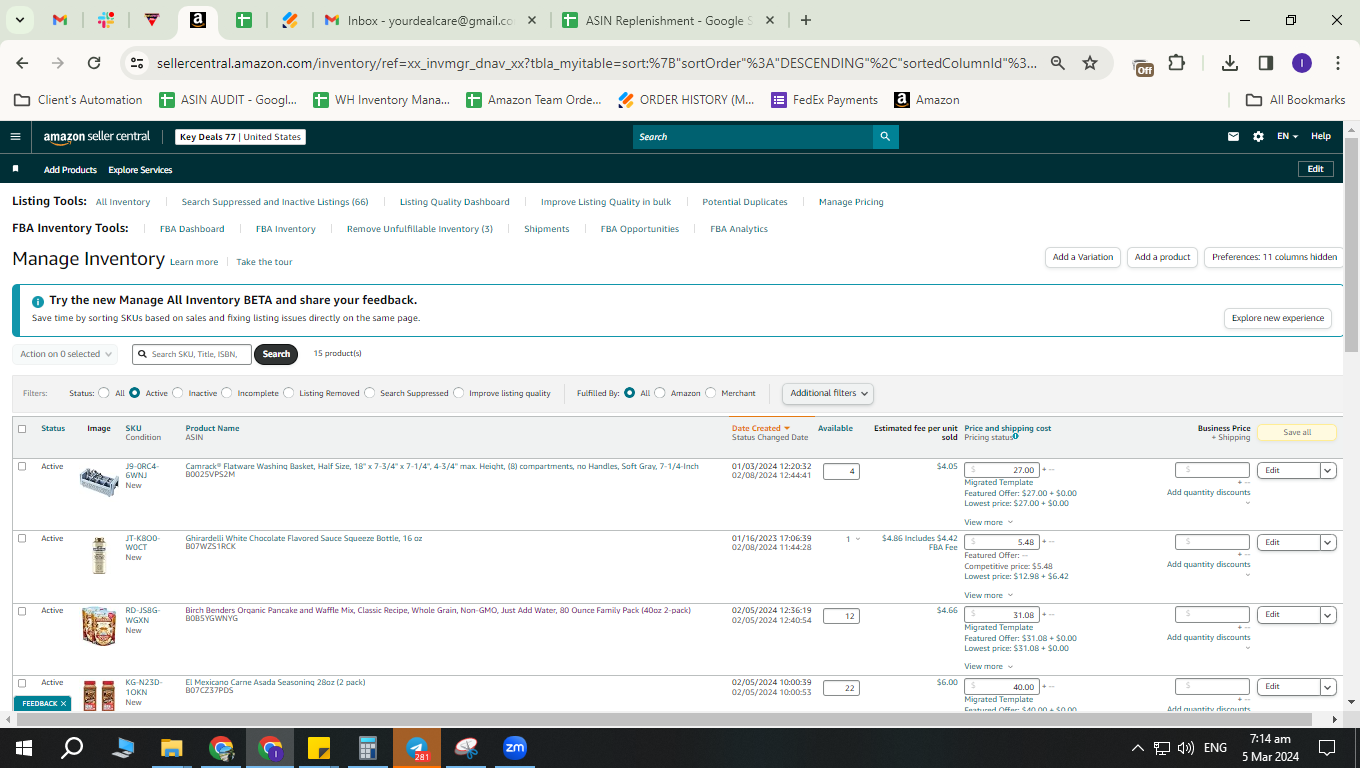Click the magnifier search button in Seller Central header
The height and width of the screenshot is (768, 1360).
coord(885,137)
